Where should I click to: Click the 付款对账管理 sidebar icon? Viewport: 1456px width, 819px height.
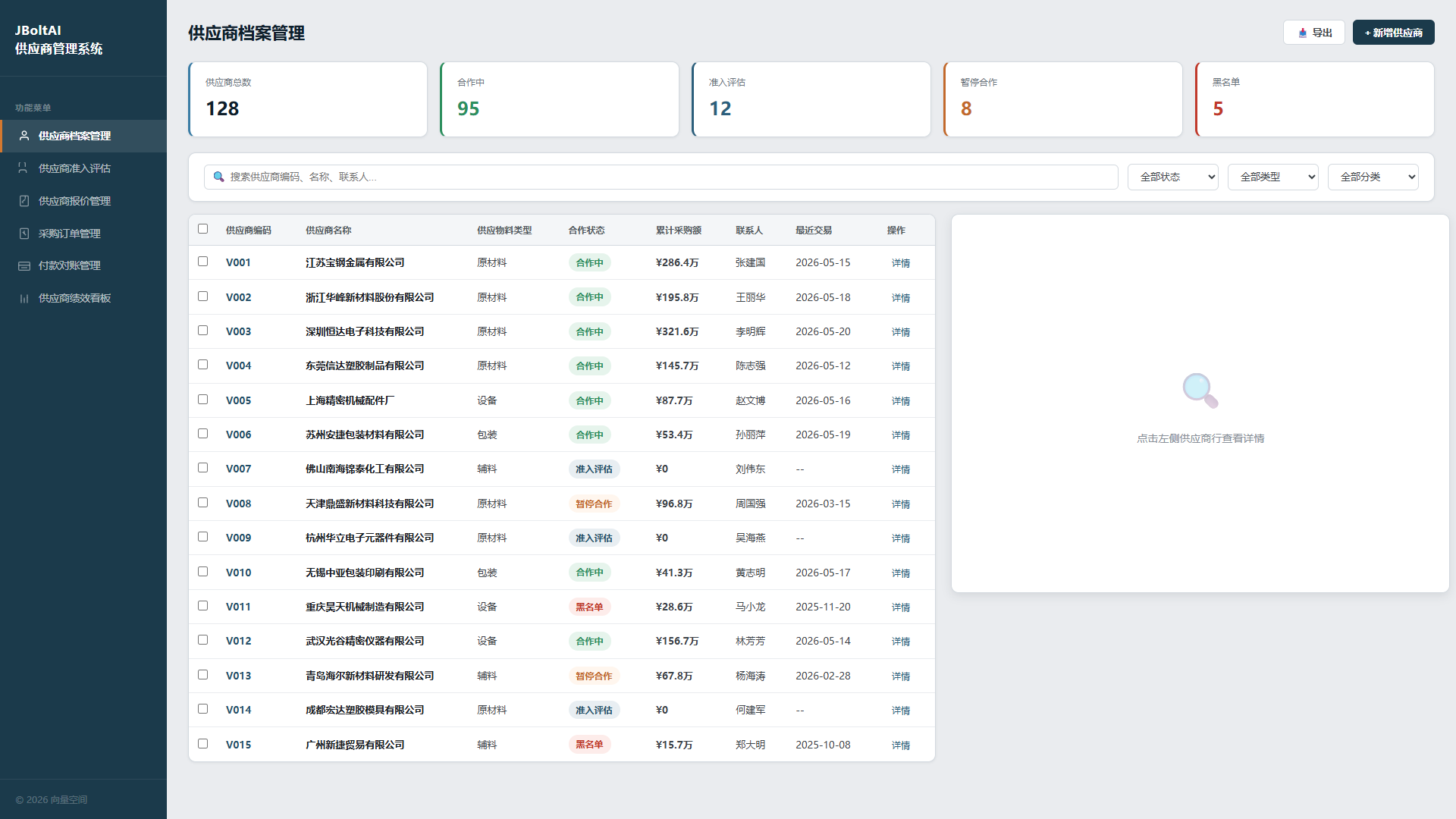(24, 266)
